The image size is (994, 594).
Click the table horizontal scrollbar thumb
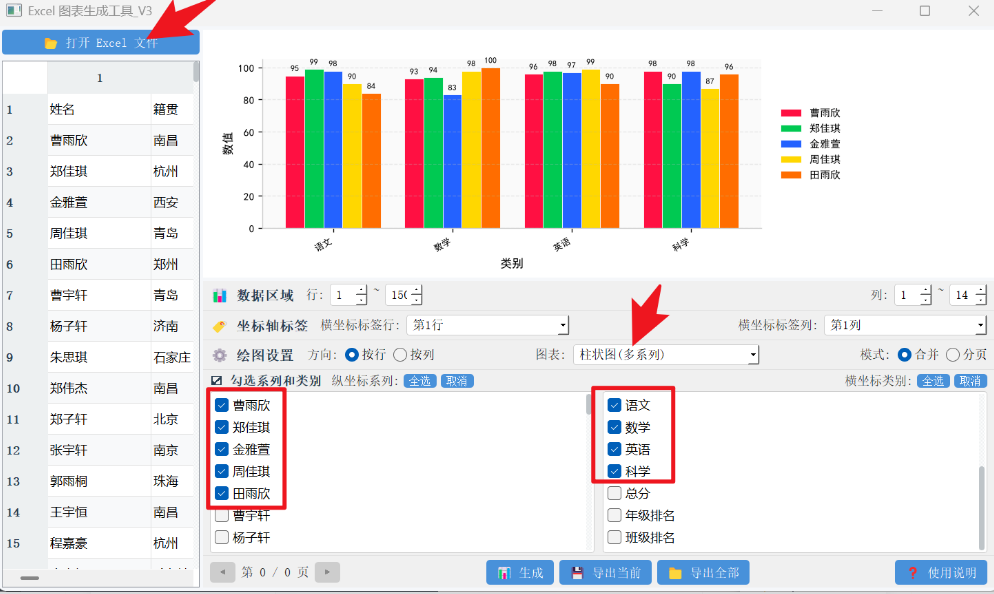point(30,578)
